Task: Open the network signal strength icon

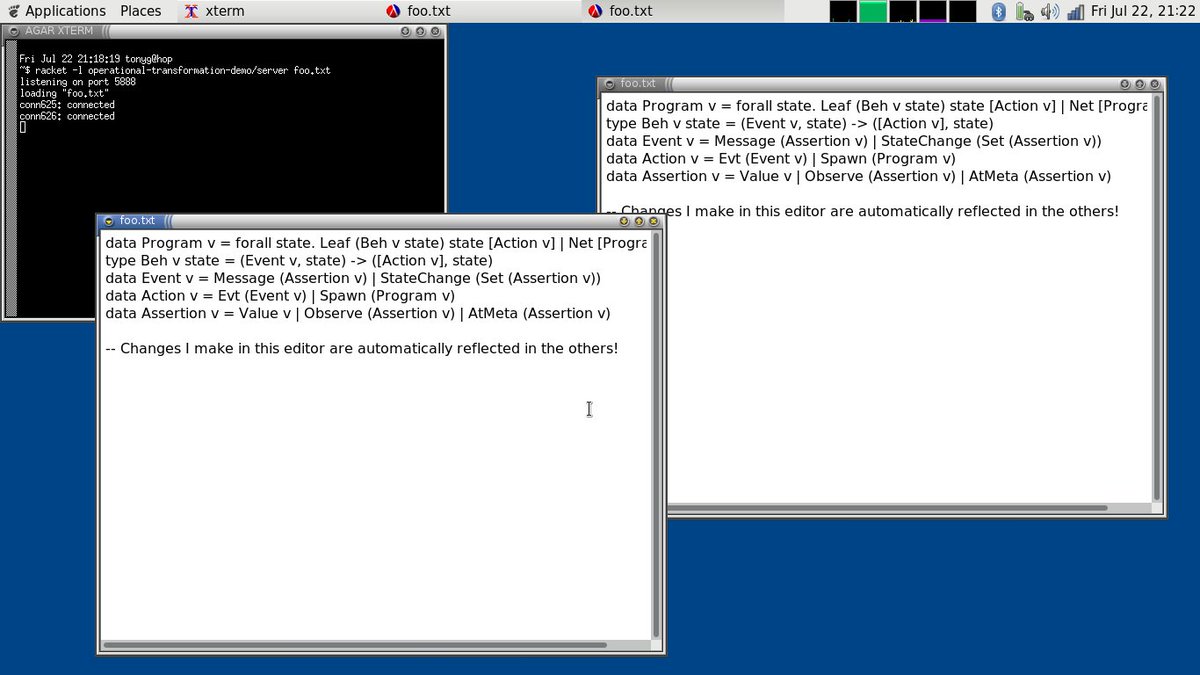Action: tap(1075, 11)
